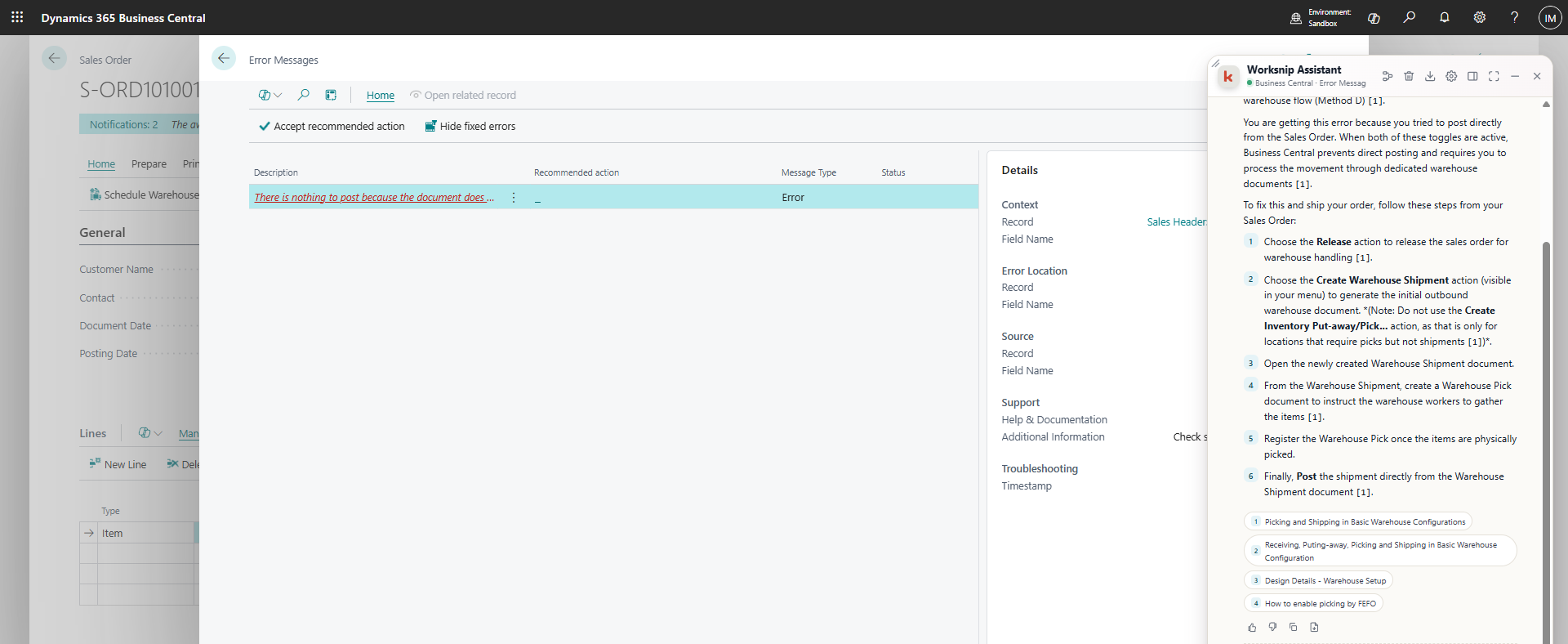Click New Line in Sales Order Lines
Screen dimensions: 1568x644
tap(118, 464)
